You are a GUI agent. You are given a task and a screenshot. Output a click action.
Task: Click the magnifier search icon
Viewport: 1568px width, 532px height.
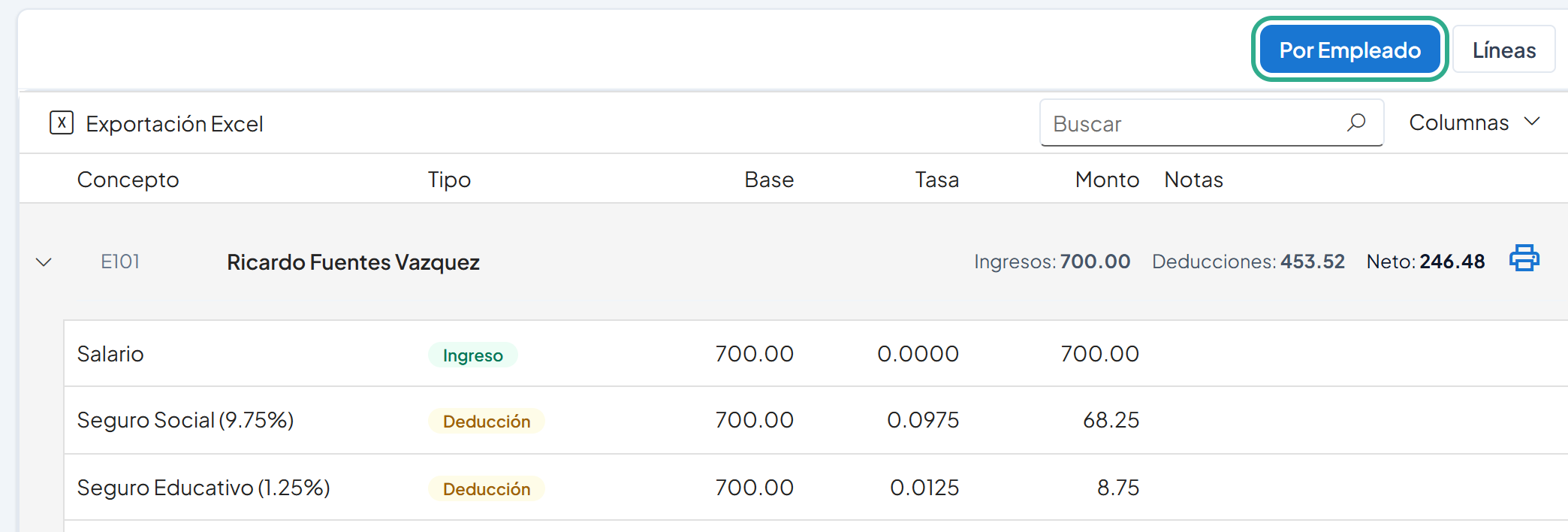1356,122
